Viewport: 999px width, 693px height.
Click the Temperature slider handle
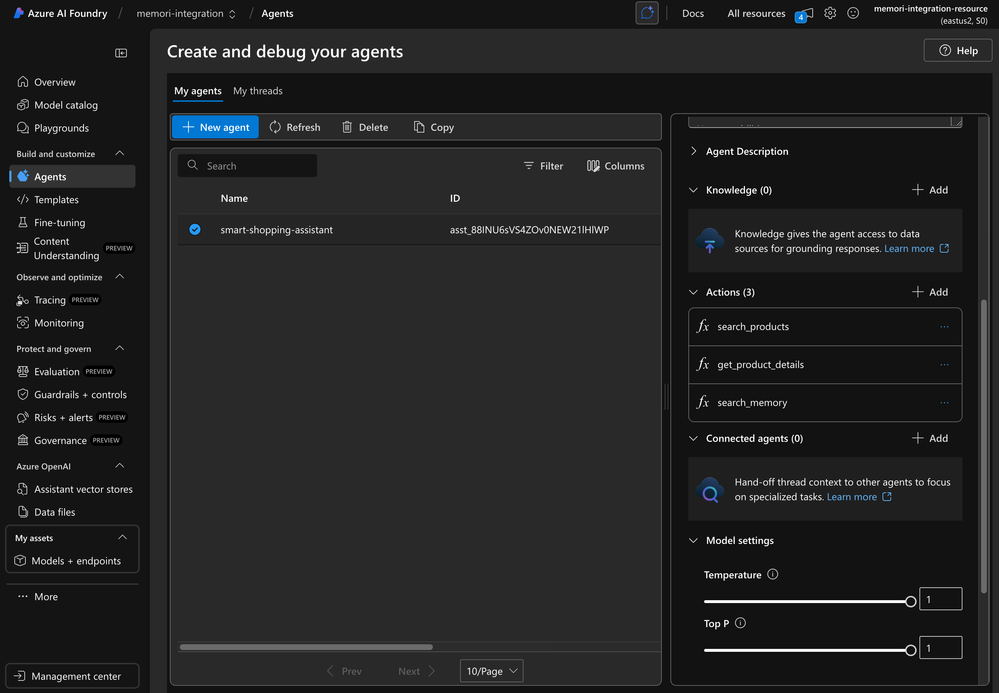click(x=910, y=601)
